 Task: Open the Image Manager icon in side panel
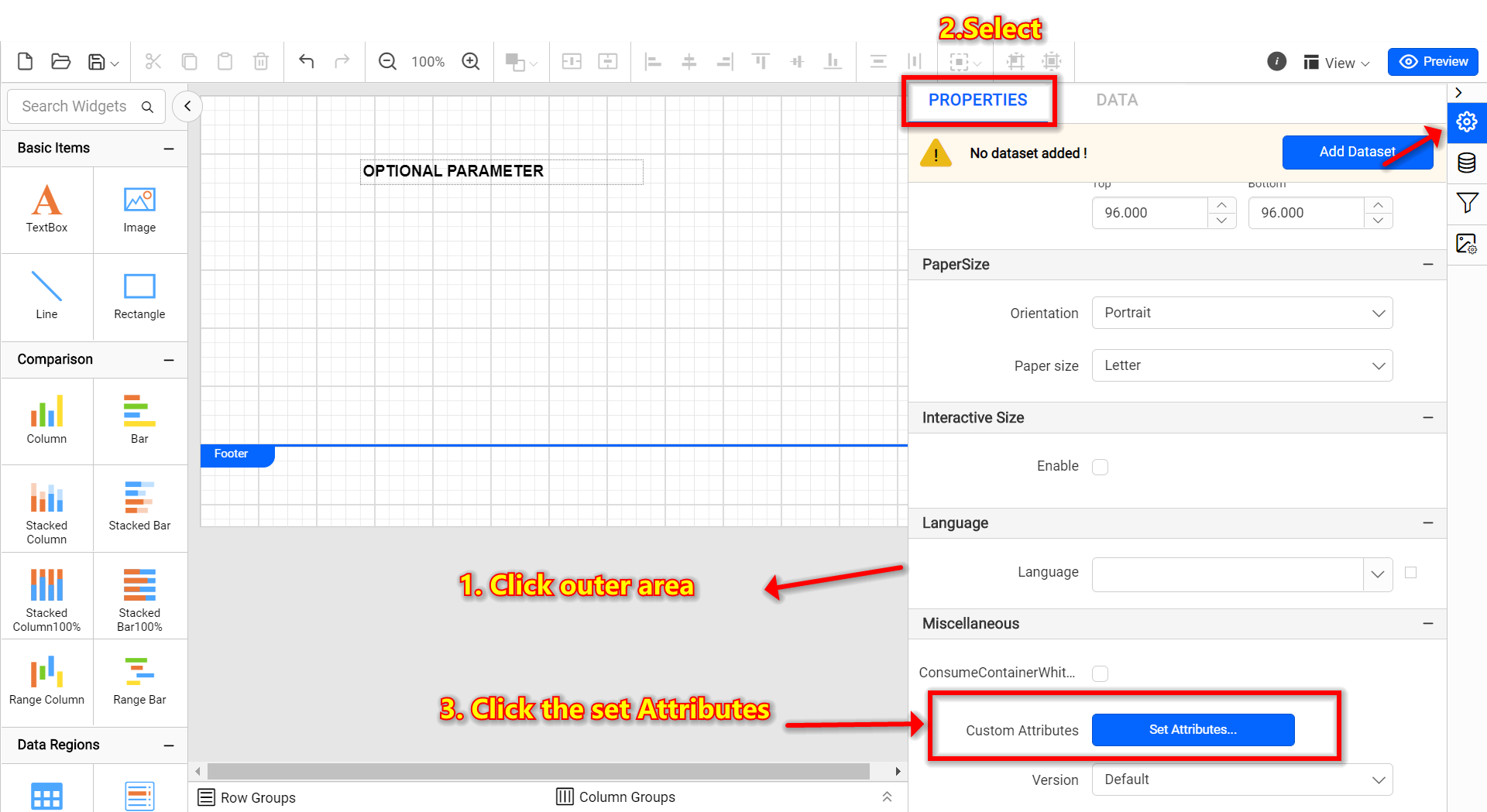(x=1467, y=244)
